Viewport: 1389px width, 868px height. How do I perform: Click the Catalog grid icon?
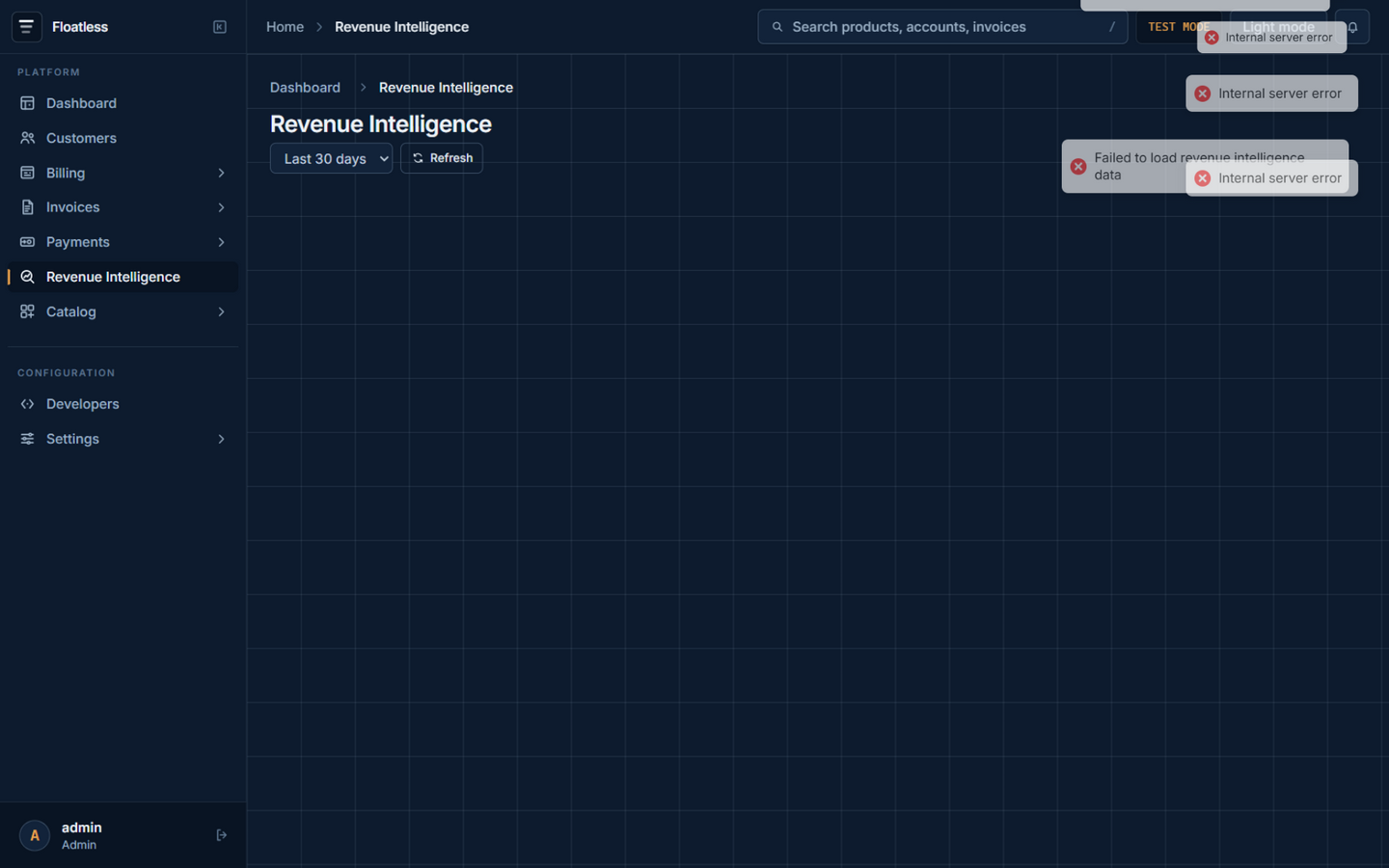27,312
